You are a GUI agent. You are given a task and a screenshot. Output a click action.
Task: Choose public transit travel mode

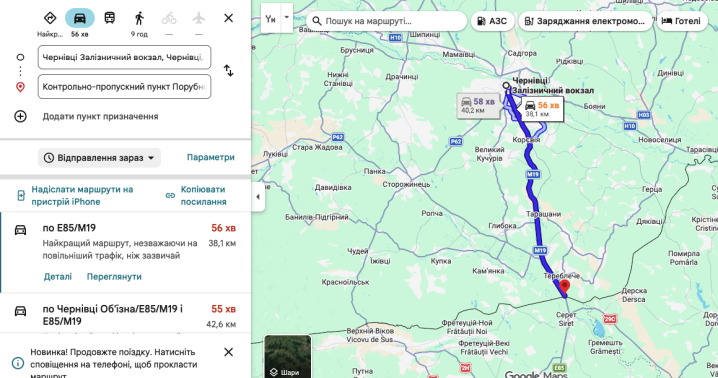109,18
